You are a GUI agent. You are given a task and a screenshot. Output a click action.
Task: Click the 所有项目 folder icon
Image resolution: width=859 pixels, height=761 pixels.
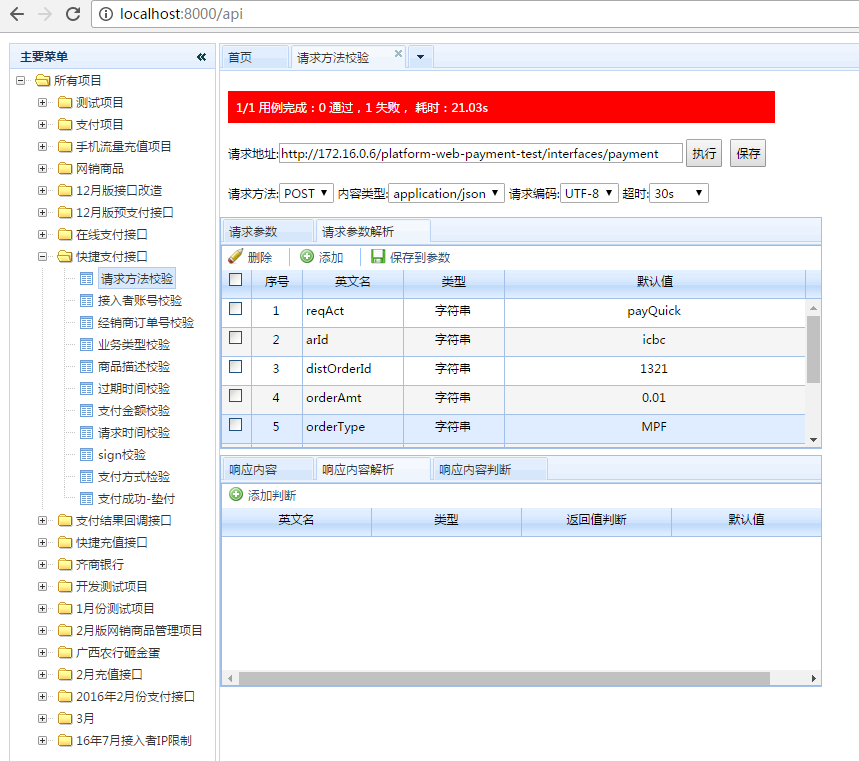click(43, 81)
